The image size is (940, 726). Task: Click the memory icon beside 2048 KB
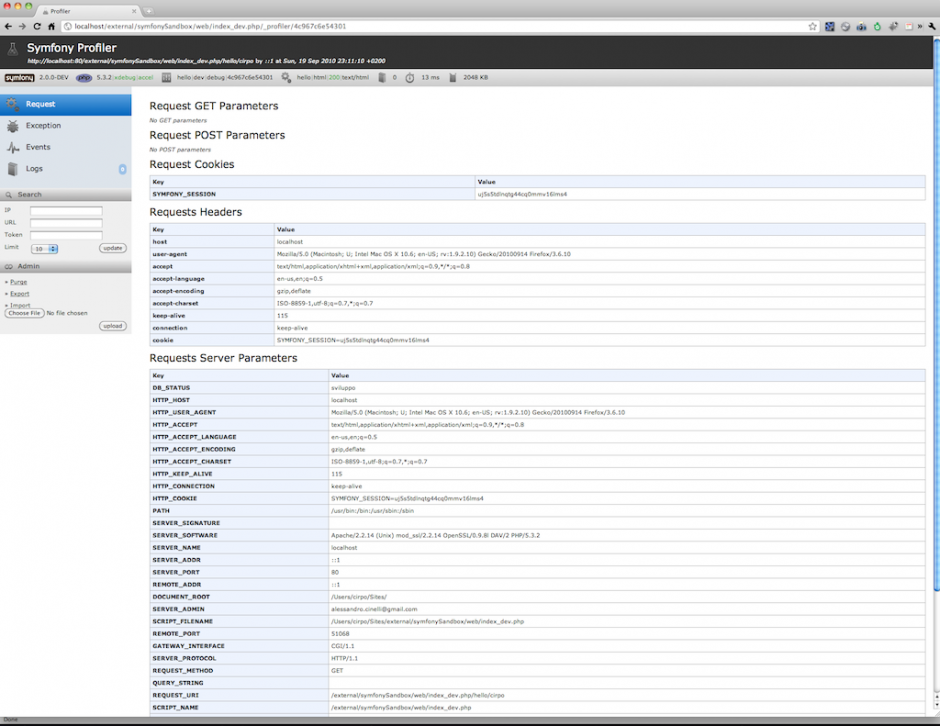point(453,77)
